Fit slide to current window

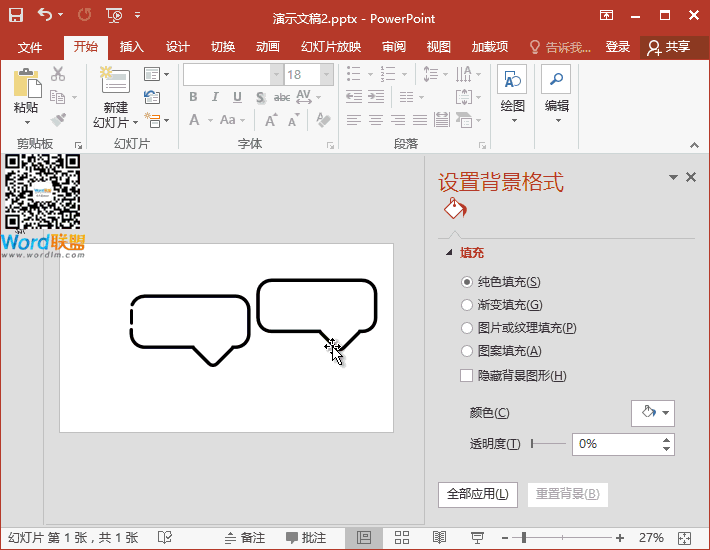(x=684, y=538)
